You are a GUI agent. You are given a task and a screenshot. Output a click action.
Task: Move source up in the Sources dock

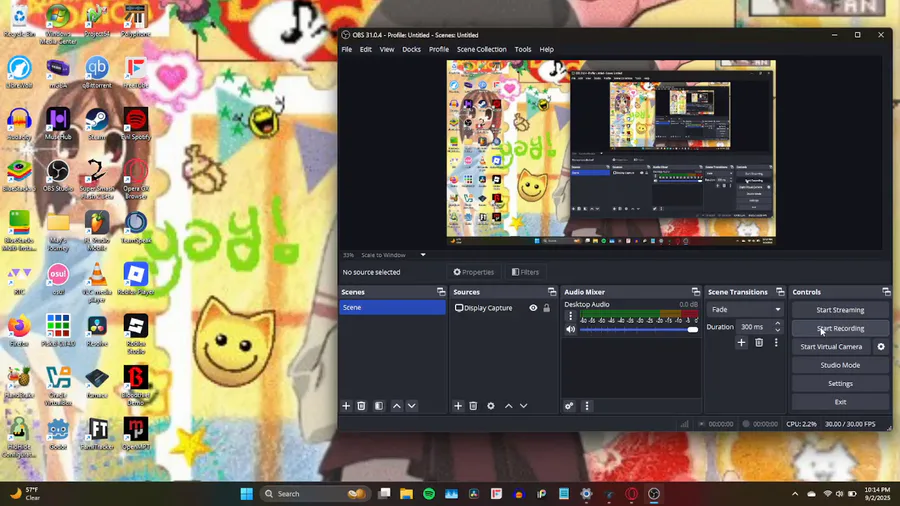click(x=509, y=406)
